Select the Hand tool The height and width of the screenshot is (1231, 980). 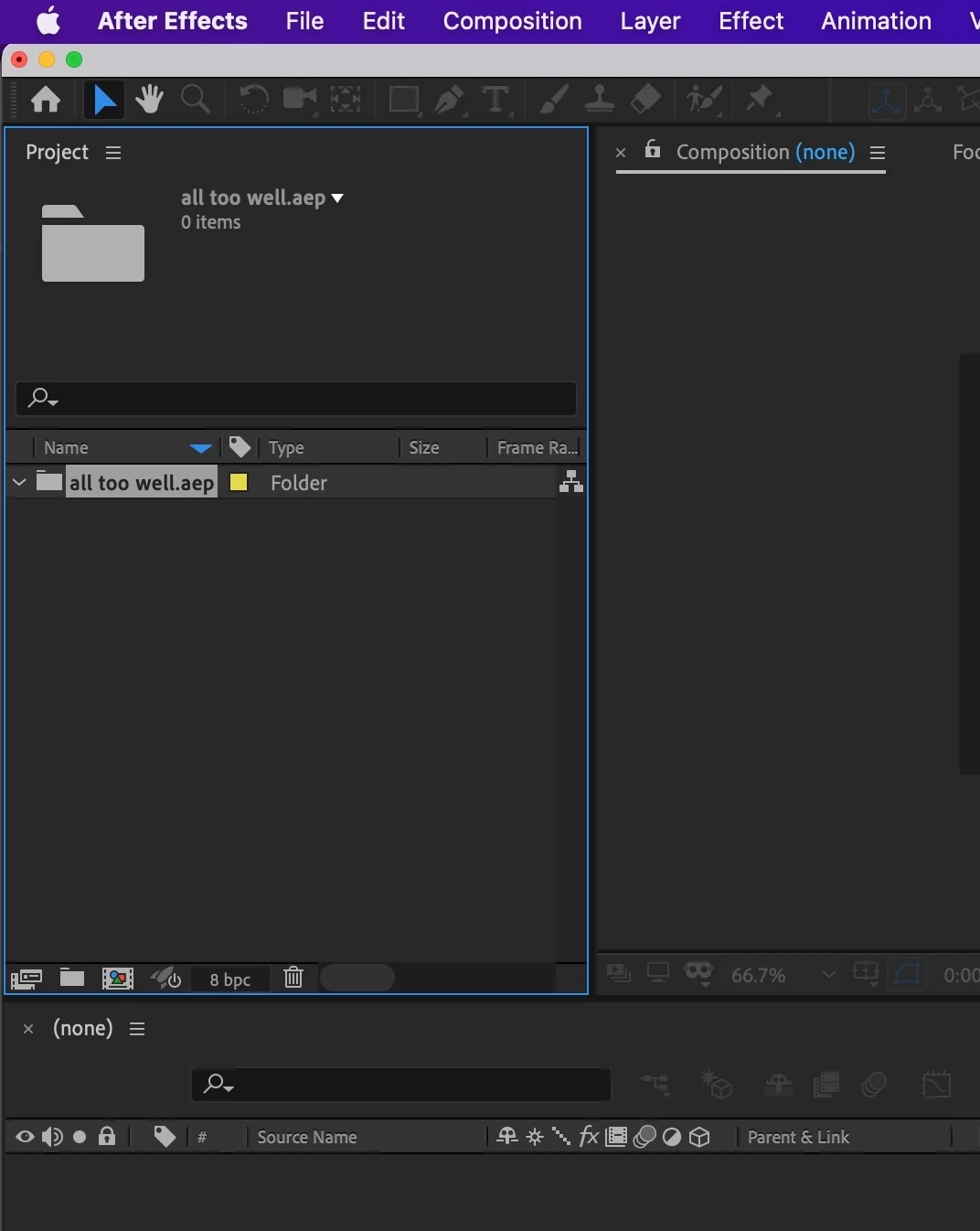[149, 99]
